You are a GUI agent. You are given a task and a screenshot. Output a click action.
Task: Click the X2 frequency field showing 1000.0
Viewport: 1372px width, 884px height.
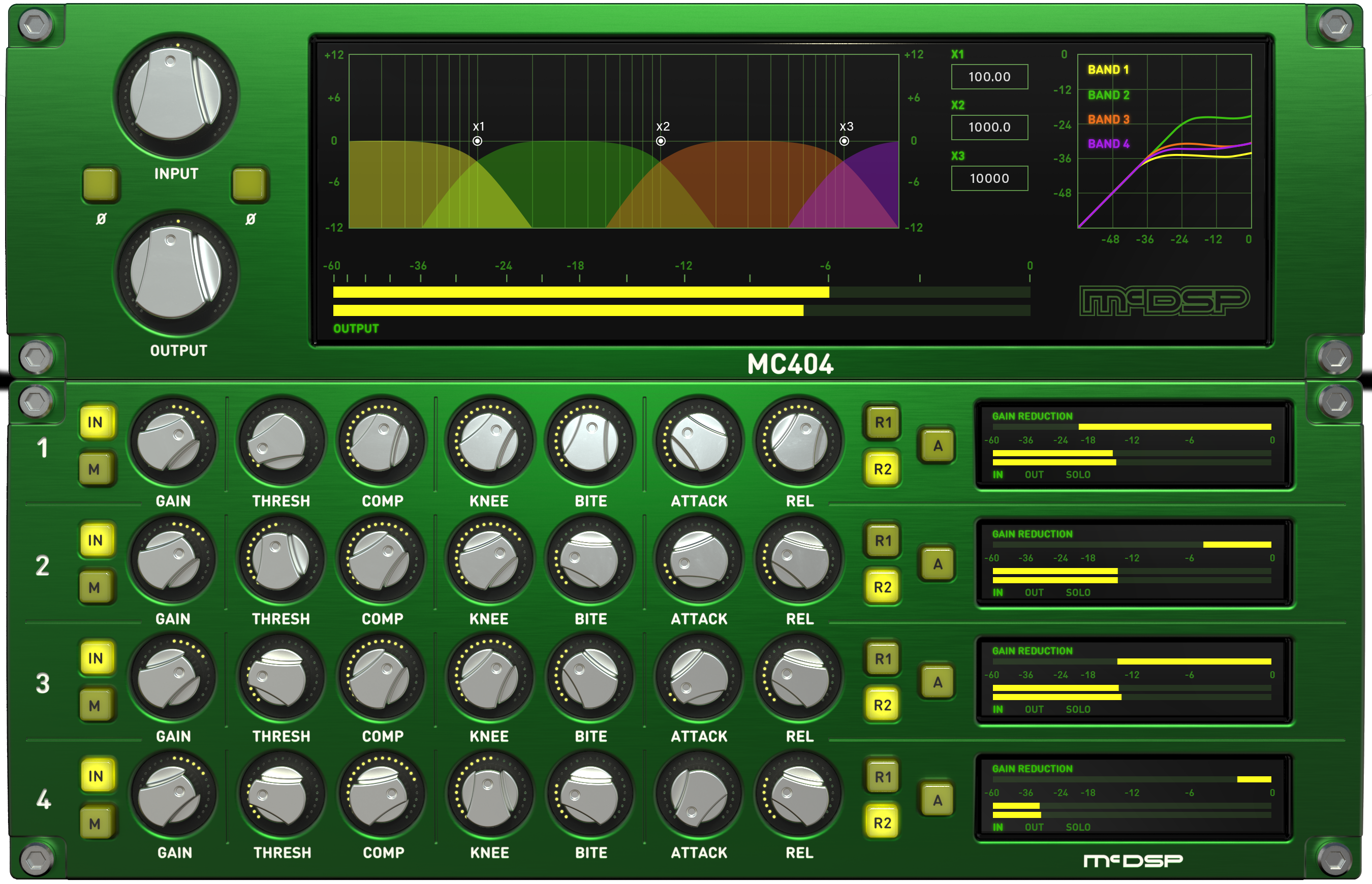pyautogui.click(x=989, y=127)
